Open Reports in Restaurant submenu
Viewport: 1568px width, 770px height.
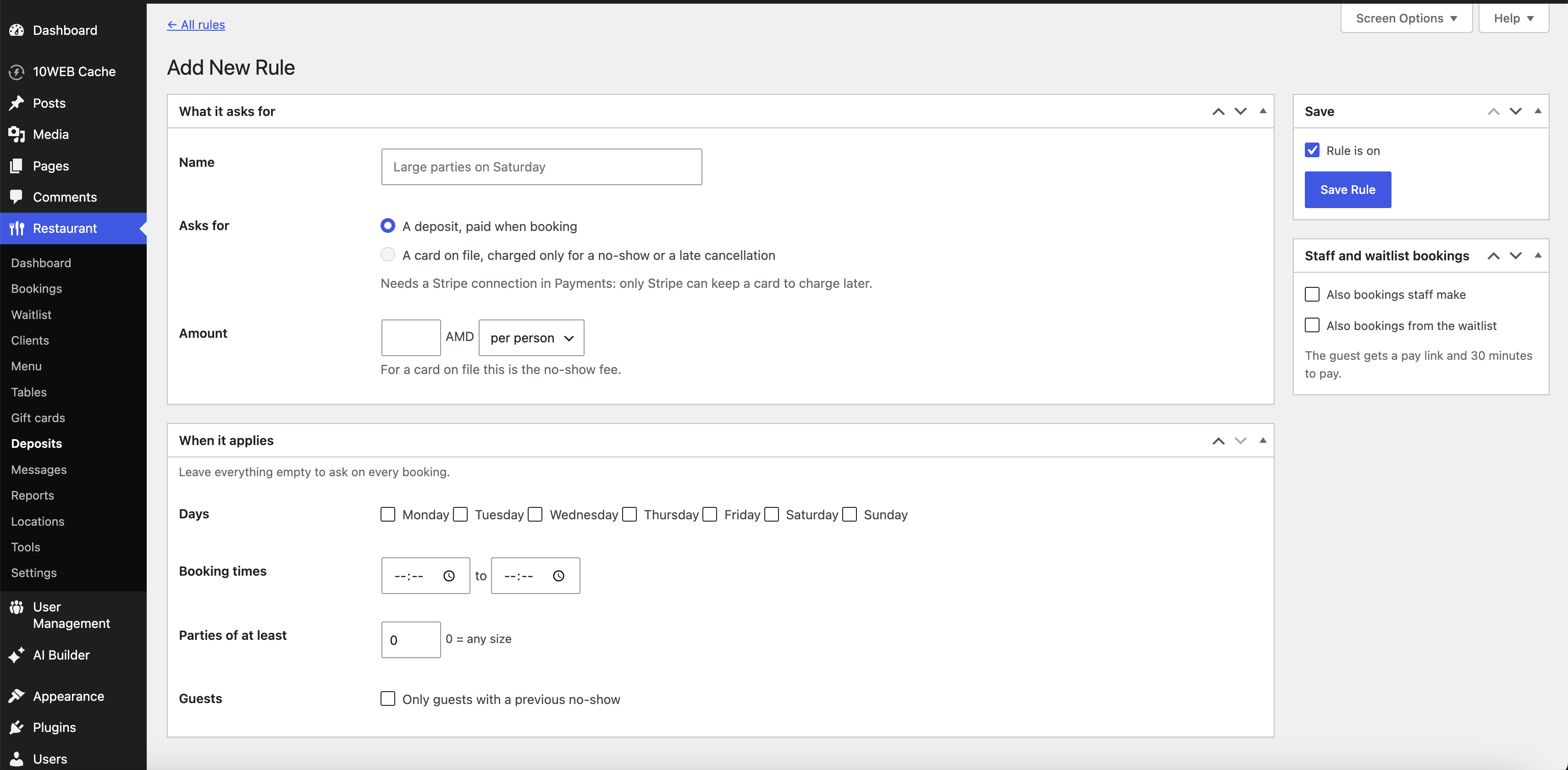[x=32, y=495]
